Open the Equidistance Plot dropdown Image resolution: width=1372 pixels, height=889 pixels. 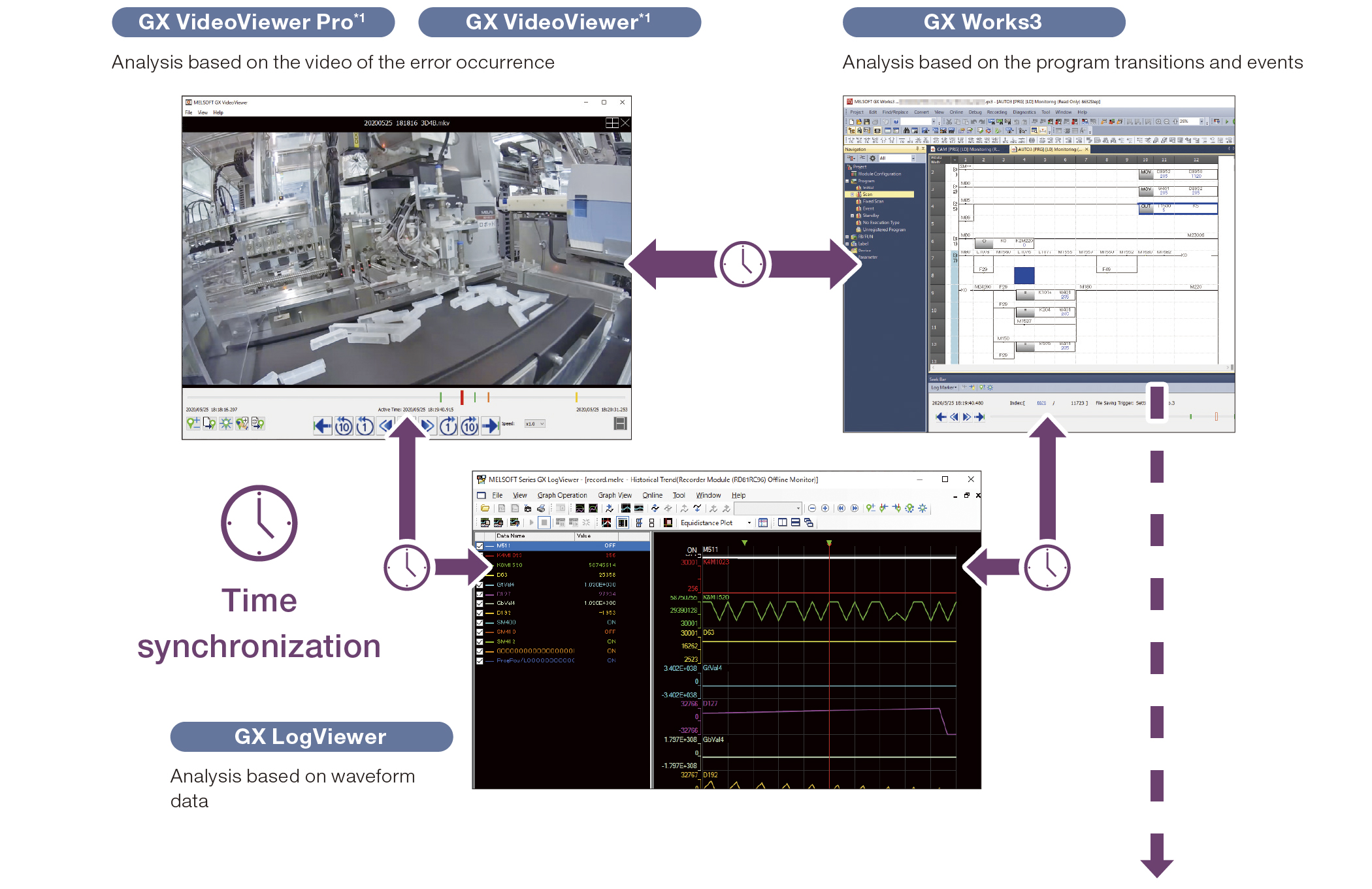coord(749,523)
